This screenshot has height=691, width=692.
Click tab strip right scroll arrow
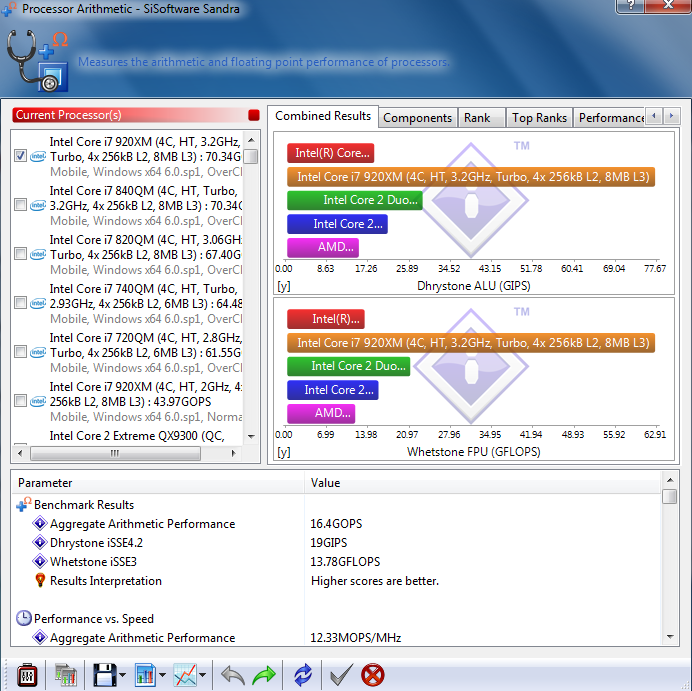pyautogui.click(x=671, y=116)
